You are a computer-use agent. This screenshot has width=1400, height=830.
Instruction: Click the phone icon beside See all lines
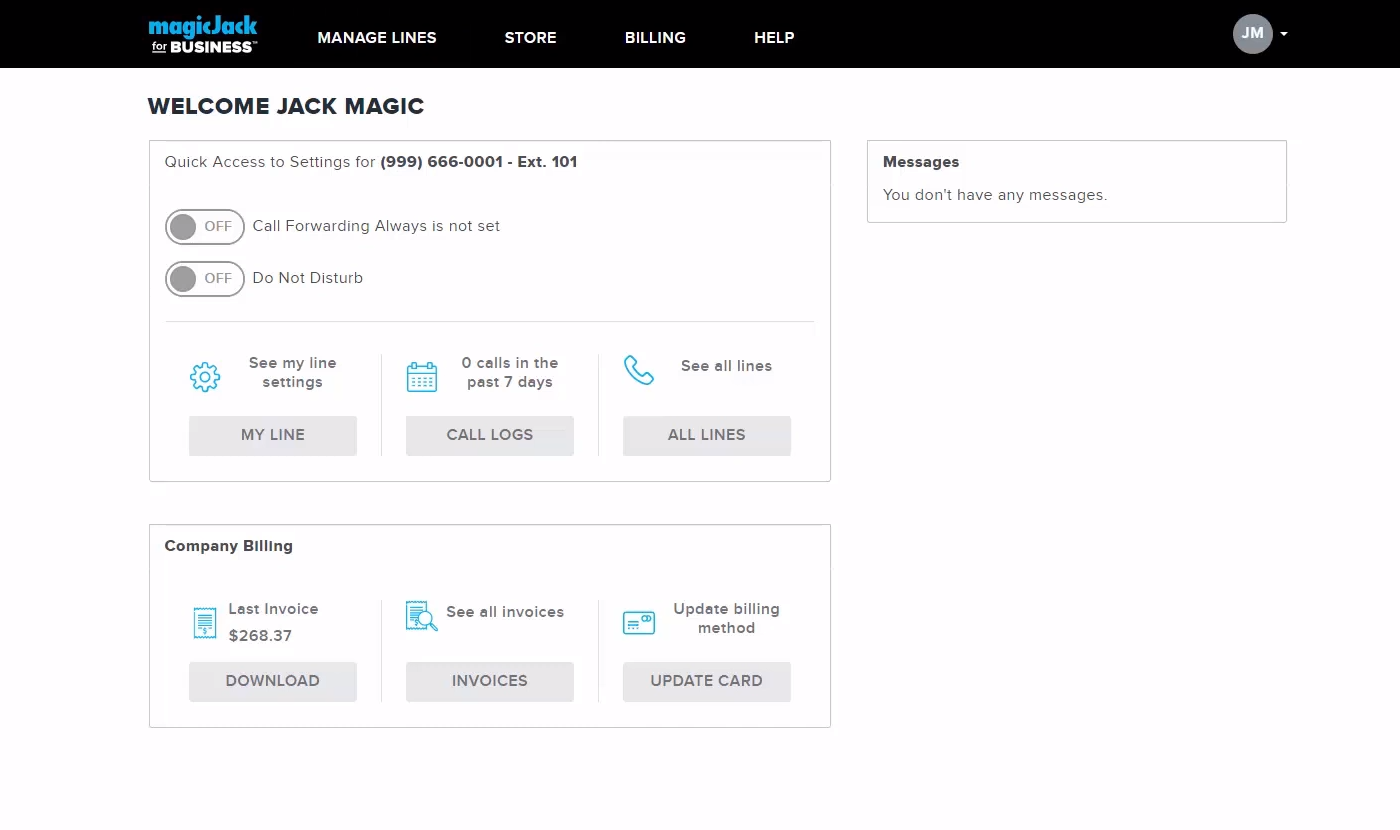click(x=639, y=369)
